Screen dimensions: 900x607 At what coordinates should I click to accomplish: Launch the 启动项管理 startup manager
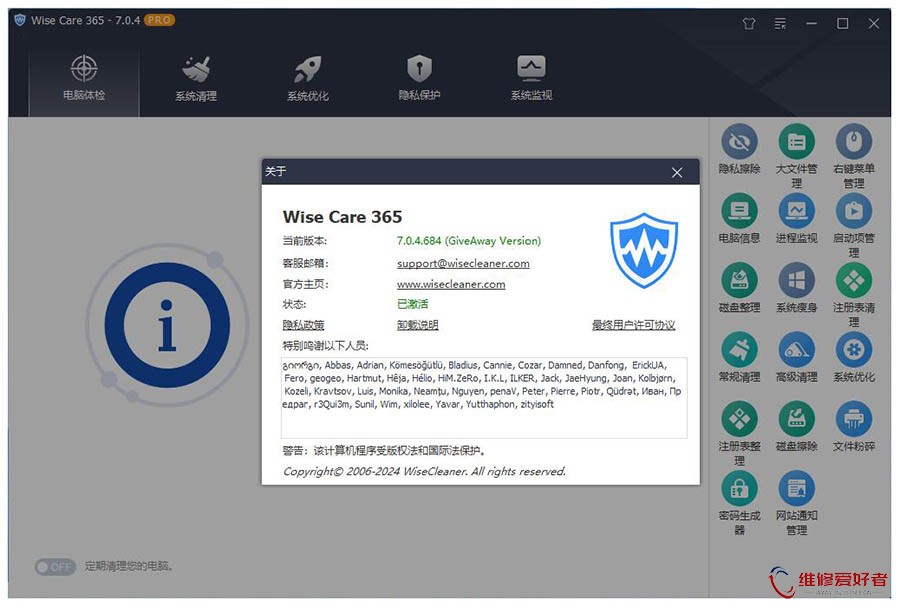point(854,225)
